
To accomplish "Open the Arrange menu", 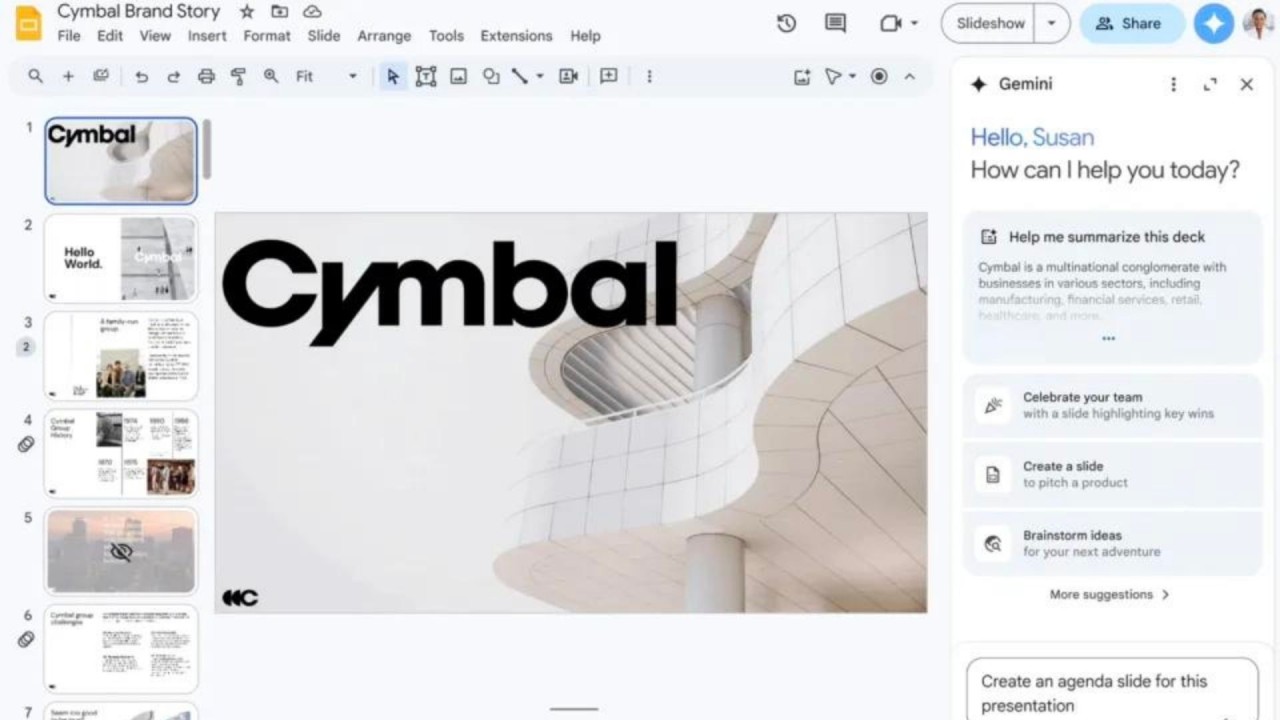I will click(384, 36).
